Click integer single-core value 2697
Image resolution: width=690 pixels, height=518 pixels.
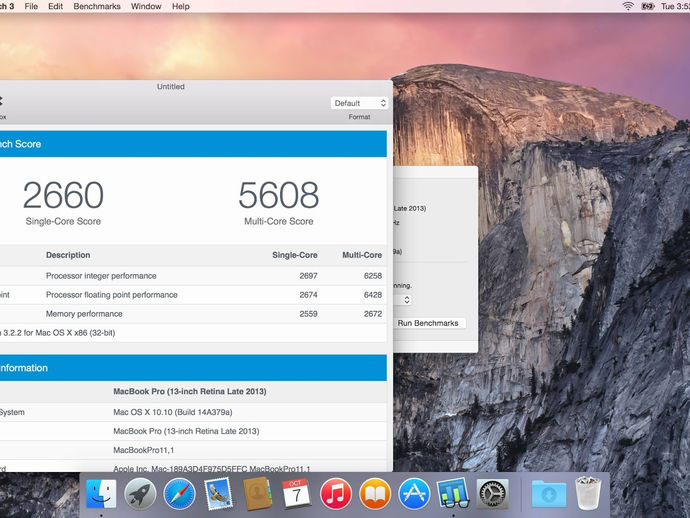click(308, 276)
